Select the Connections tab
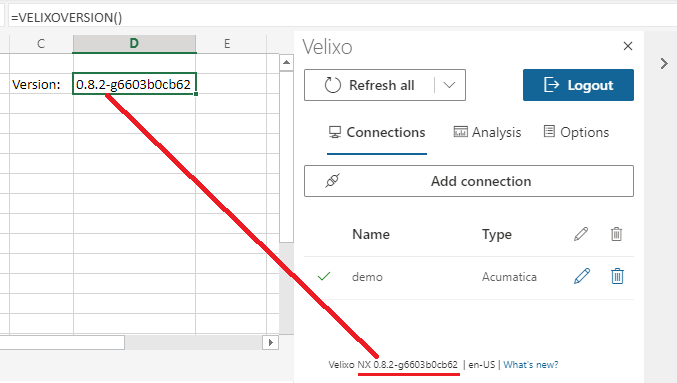 (377, 132)
